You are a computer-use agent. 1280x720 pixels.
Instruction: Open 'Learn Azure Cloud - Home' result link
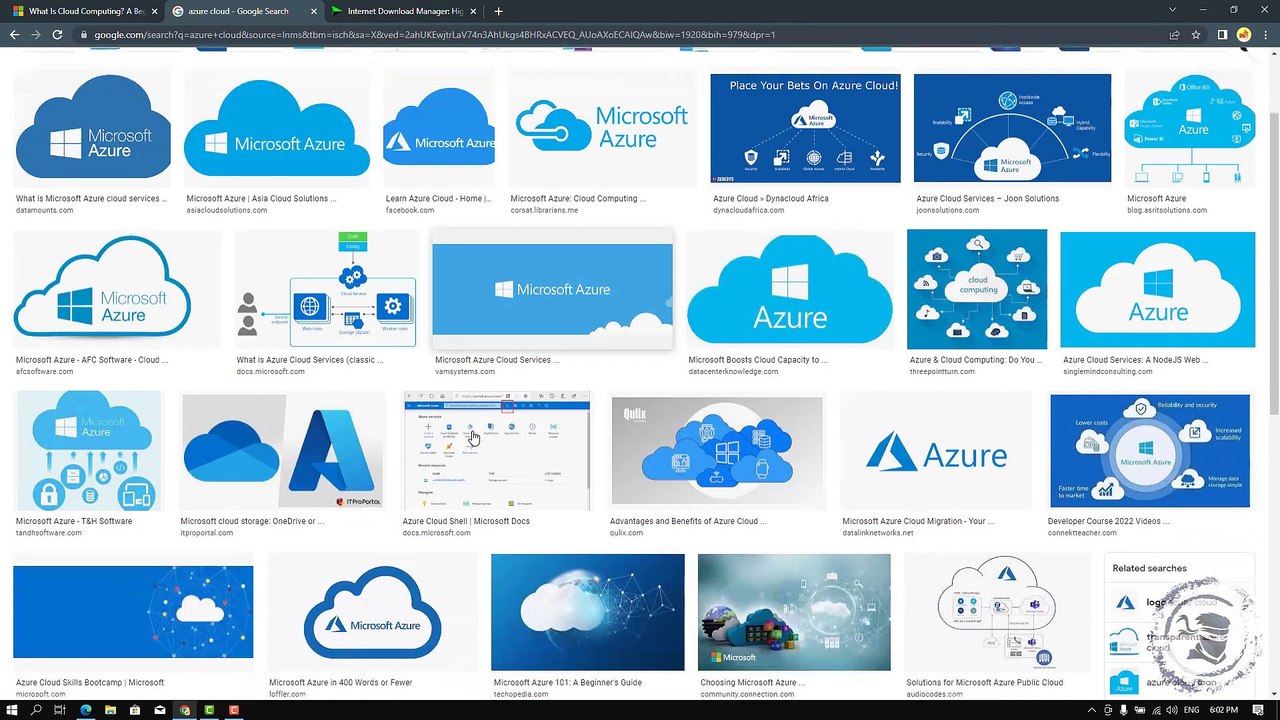(438, 199)
